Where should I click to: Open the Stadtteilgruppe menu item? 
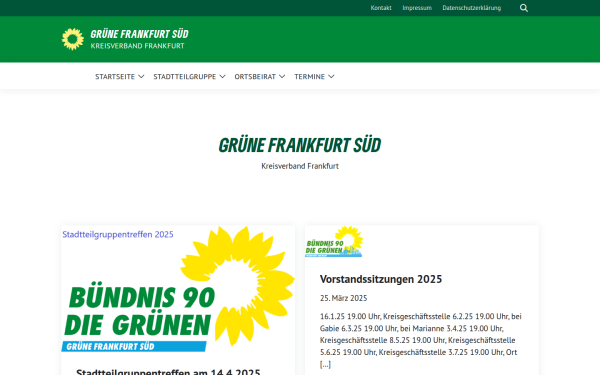point(184,77)
